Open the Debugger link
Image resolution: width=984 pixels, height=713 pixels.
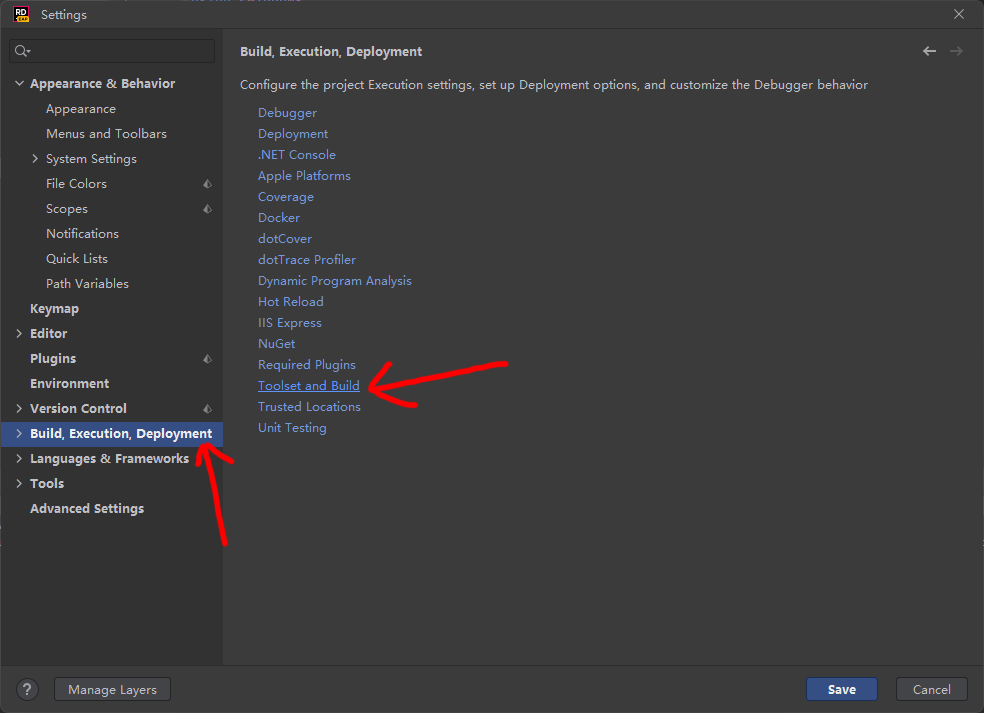[287, 113]
